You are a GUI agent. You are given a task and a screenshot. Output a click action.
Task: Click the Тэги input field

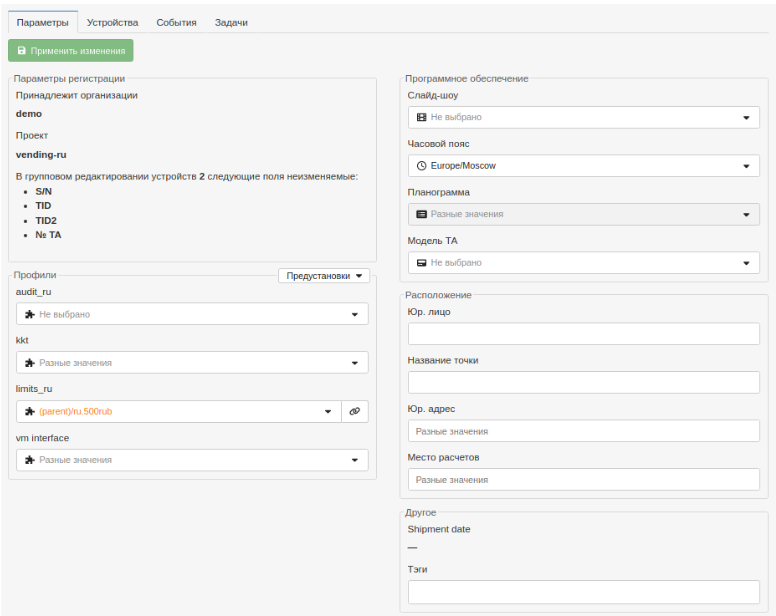click(583, 592)
